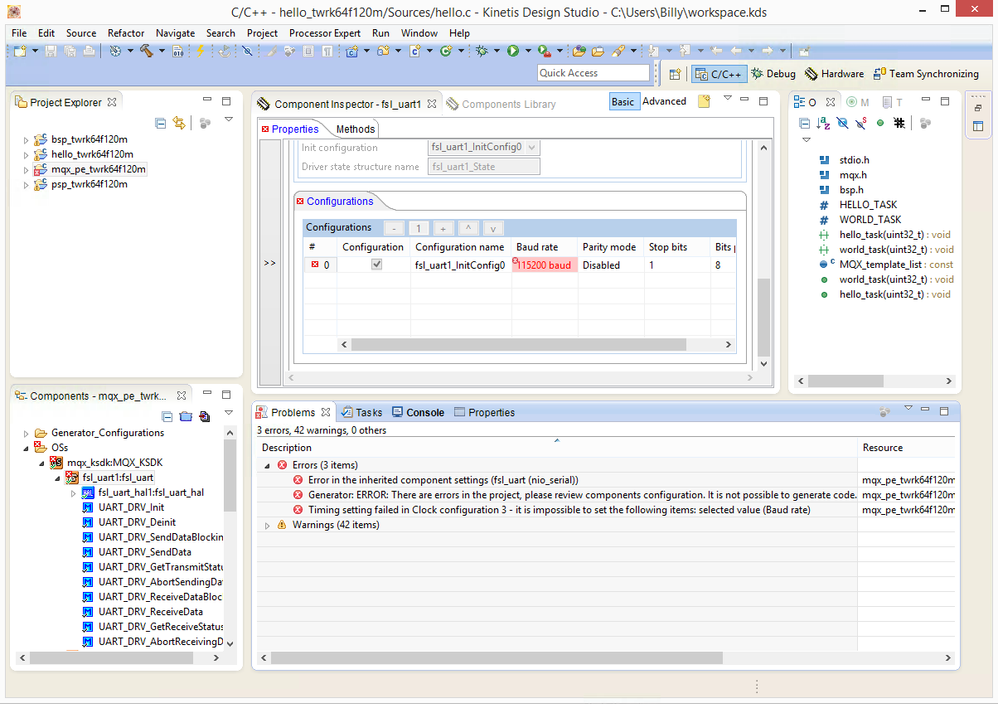
Task: Click the move down arrow in Configurations header
Action: pos(493,228)
